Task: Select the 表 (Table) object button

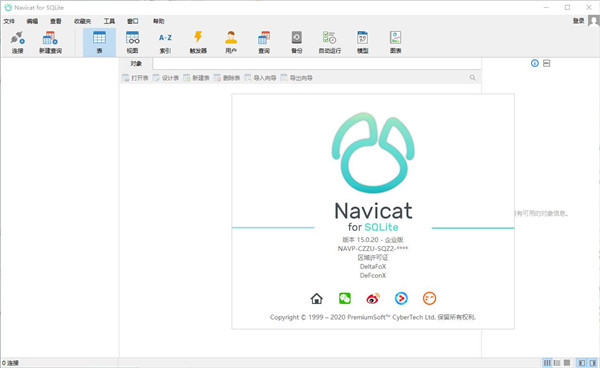Action: (99, 42)
